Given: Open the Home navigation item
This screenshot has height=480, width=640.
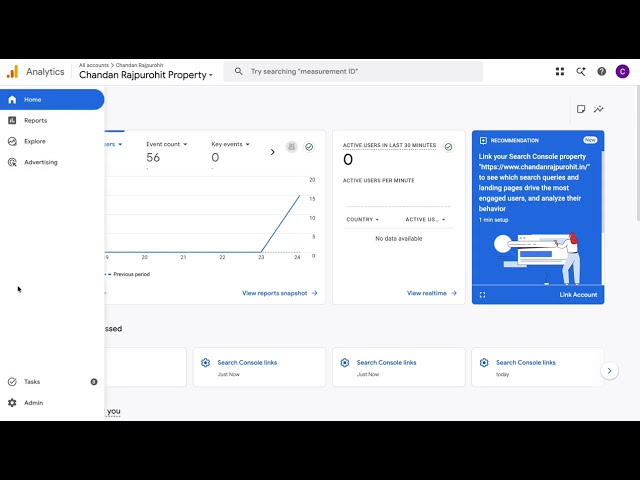Looking at the screenshot, I should pyautogui.click(x=52, y=100).
